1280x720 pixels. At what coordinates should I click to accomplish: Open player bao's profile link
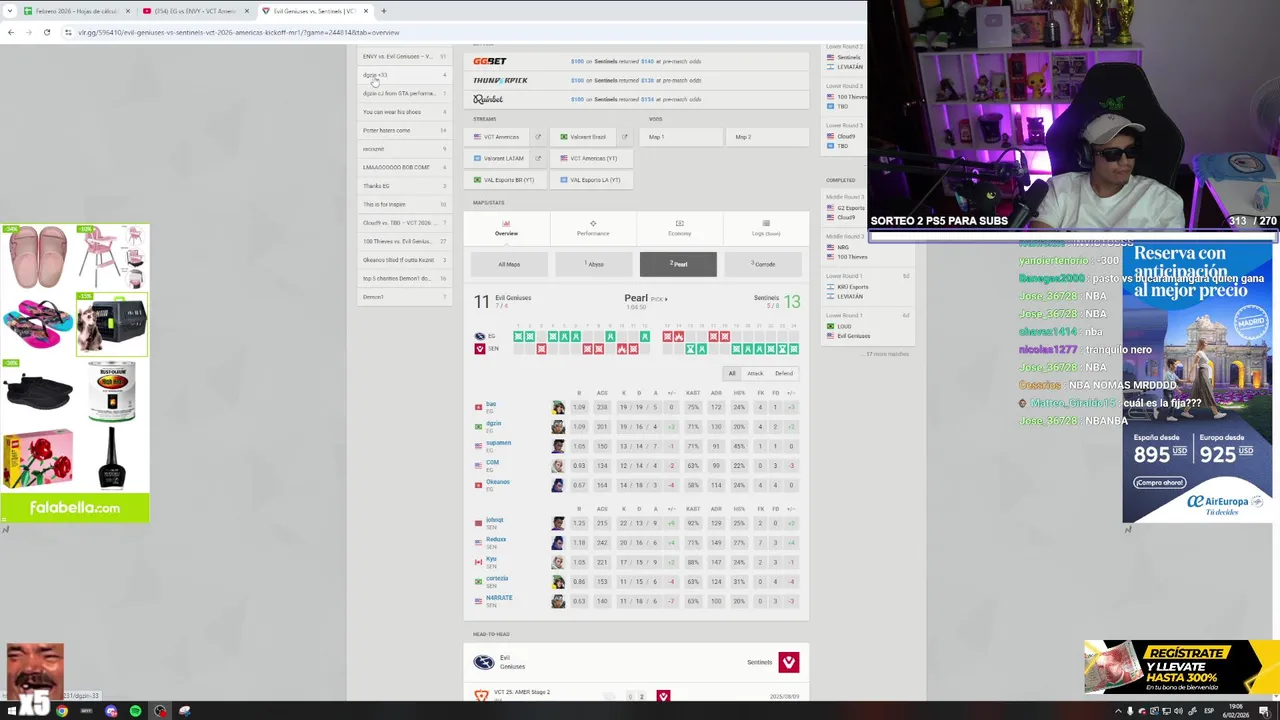(491, 404)
